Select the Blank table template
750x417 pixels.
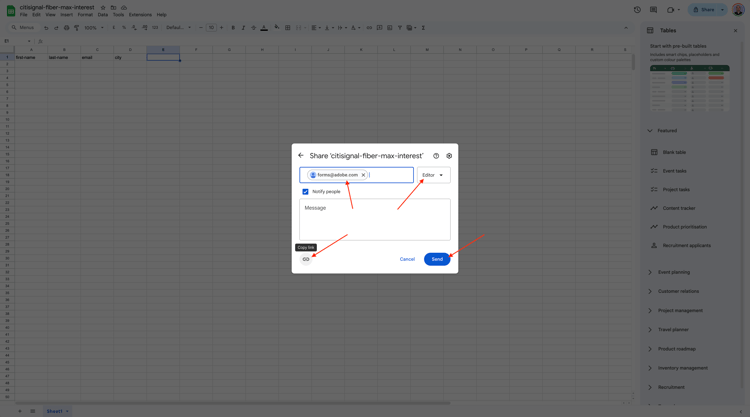674,153
